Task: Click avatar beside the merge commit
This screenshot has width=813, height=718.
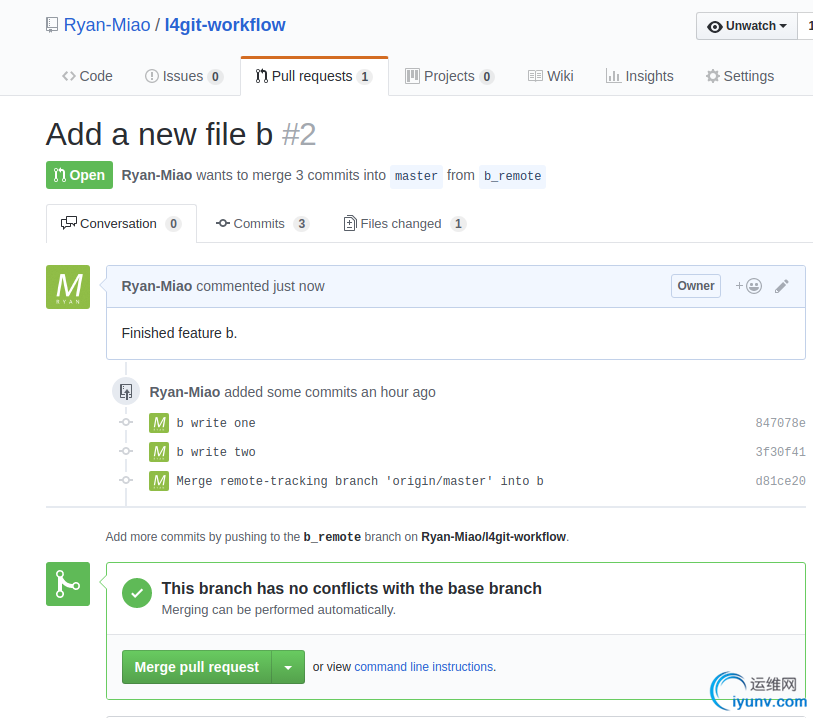Action: pyautogui.click(x=159, y=481)
